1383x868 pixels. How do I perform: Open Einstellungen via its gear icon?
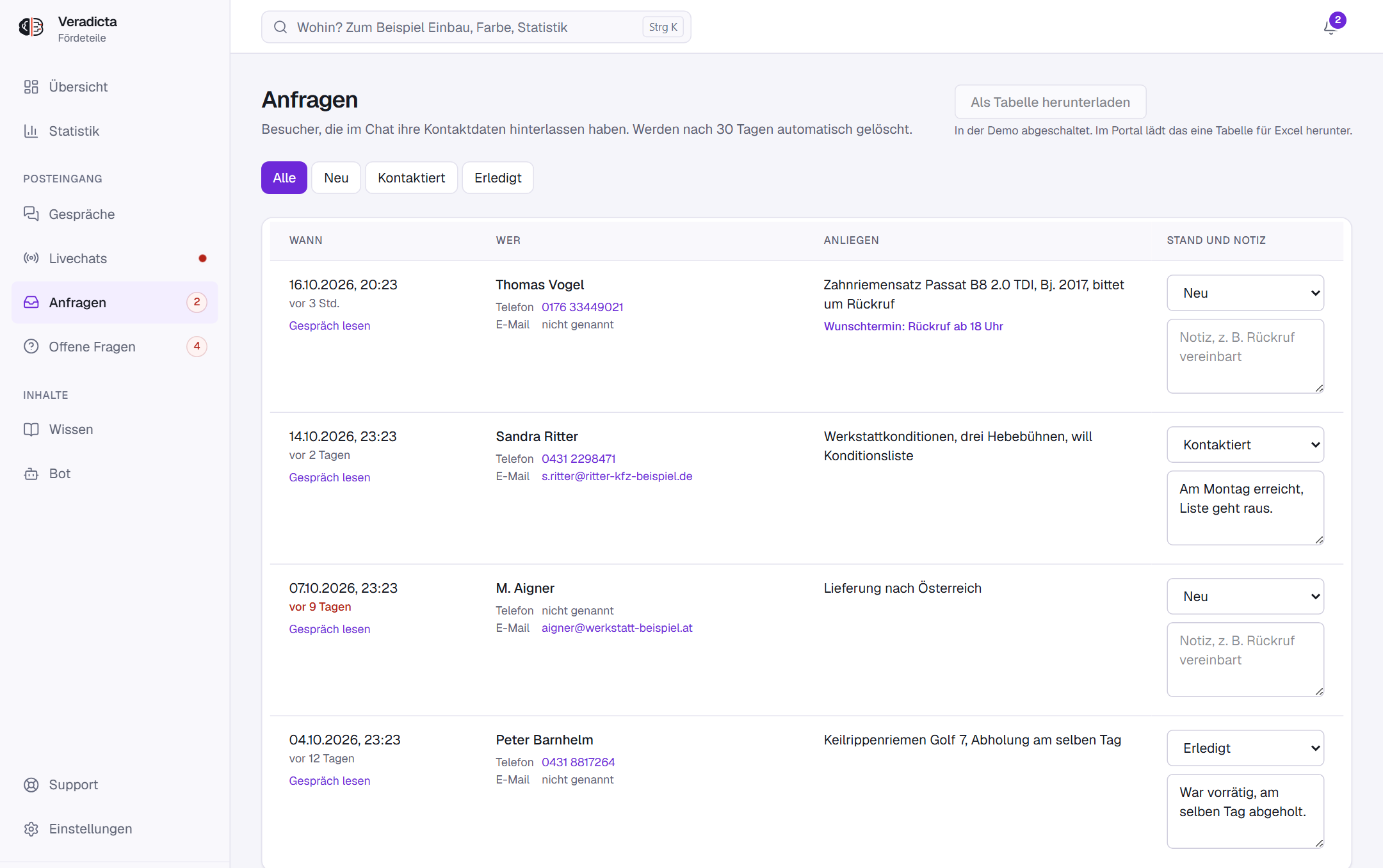coord(31,829)
